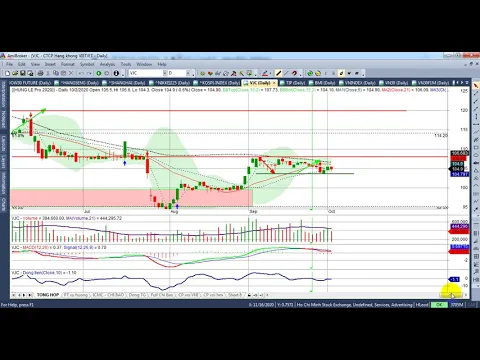The width and height of the screenshot is (480, 360).
Task: Open the View menu
Action: tap(35, 64)
